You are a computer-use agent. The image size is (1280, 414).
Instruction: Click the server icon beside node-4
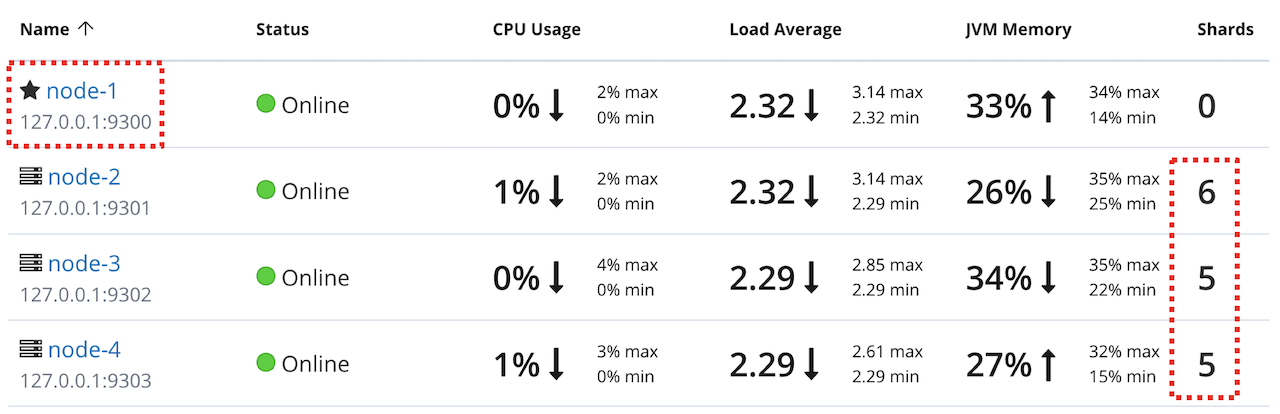pyautogui.click(x=31, y=349)
